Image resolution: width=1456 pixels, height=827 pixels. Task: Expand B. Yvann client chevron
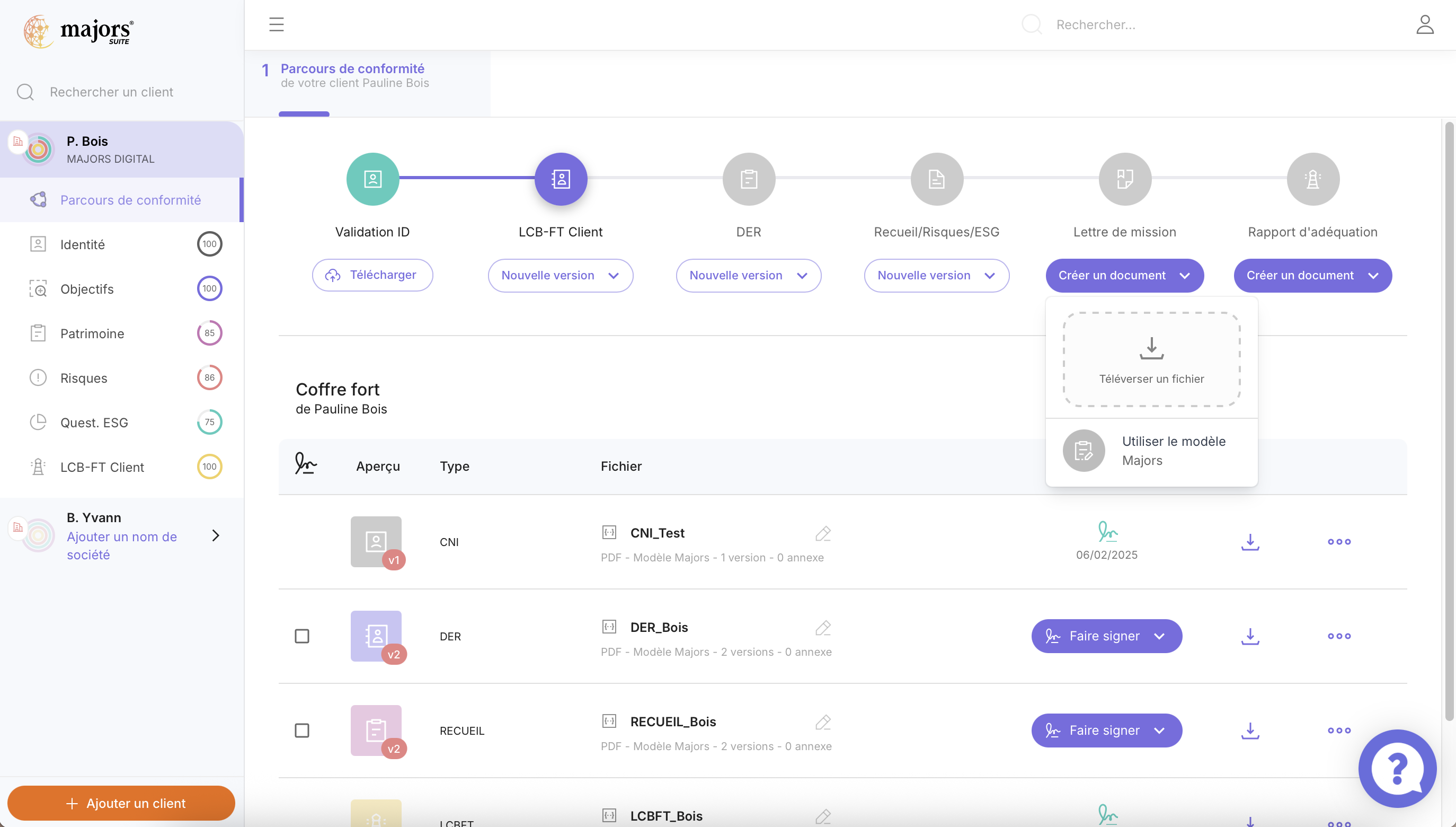[x=215, y=535]
